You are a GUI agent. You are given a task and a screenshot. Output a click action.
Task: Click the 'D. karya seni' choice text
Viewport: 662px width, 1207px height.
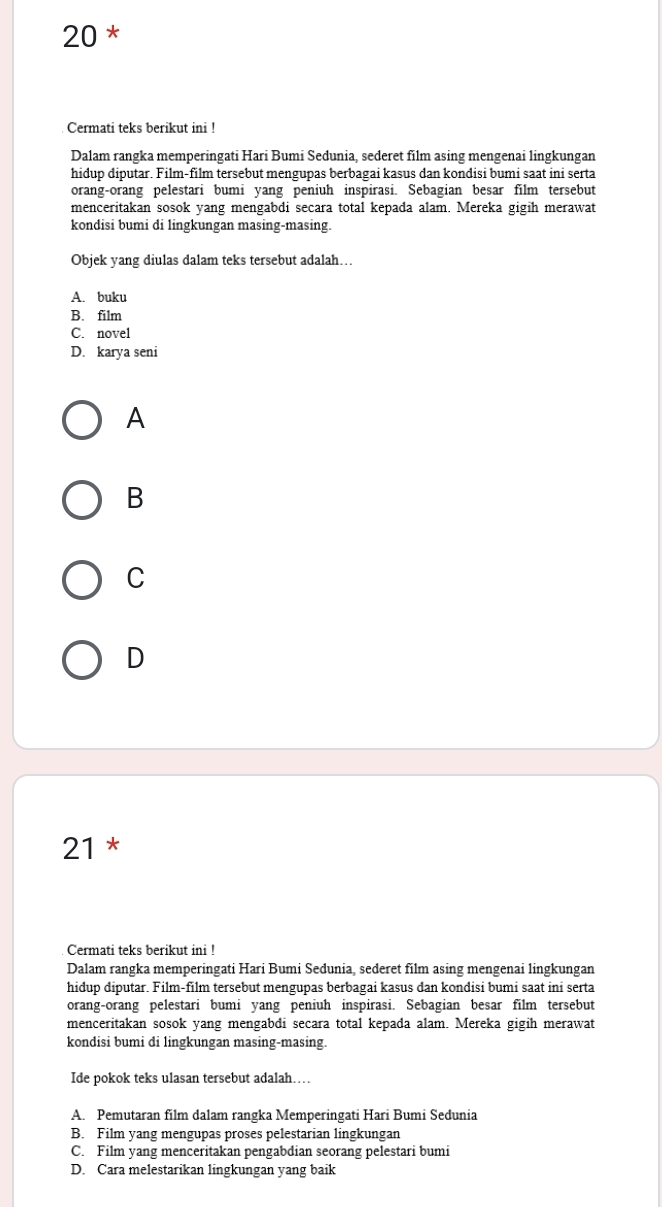tap(114, 351)
